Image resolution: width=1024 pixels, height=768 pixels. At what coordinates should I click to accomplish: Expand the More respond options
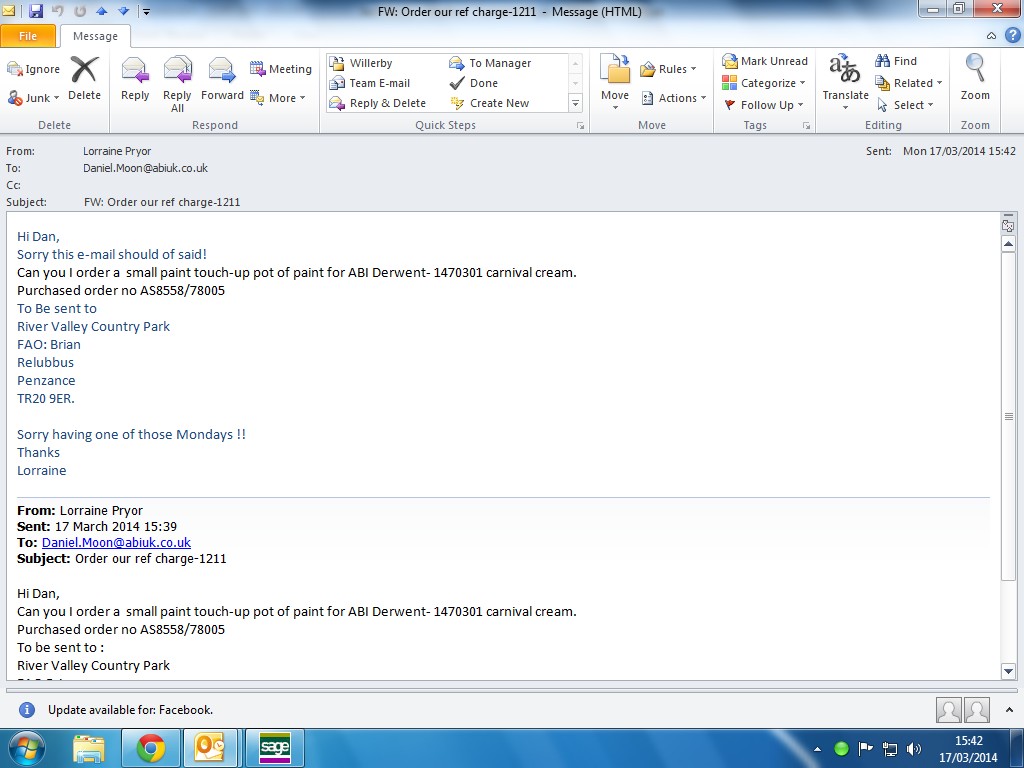point(279,98)
